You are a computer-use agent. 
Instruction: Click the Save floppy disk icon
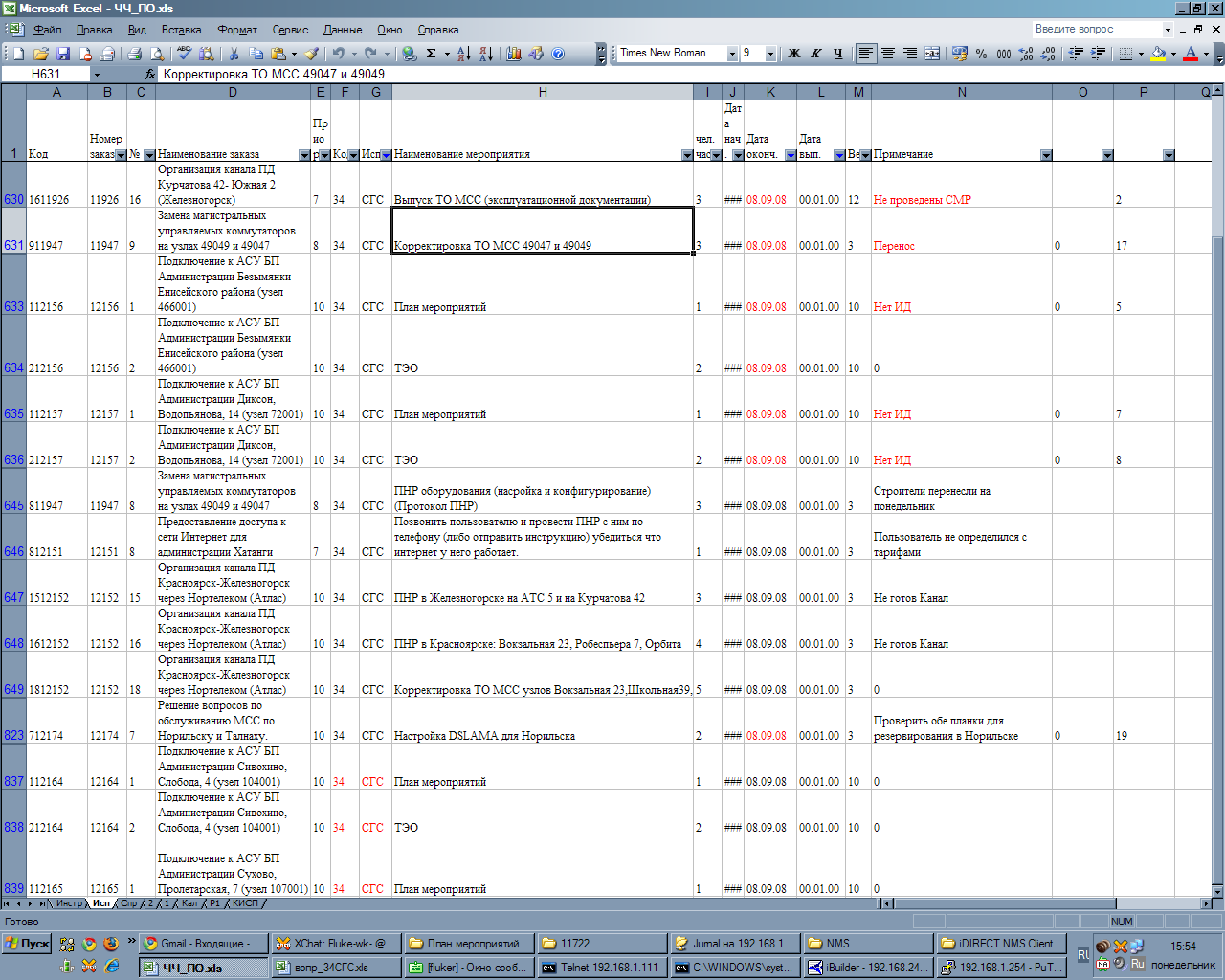coord(63,54)
